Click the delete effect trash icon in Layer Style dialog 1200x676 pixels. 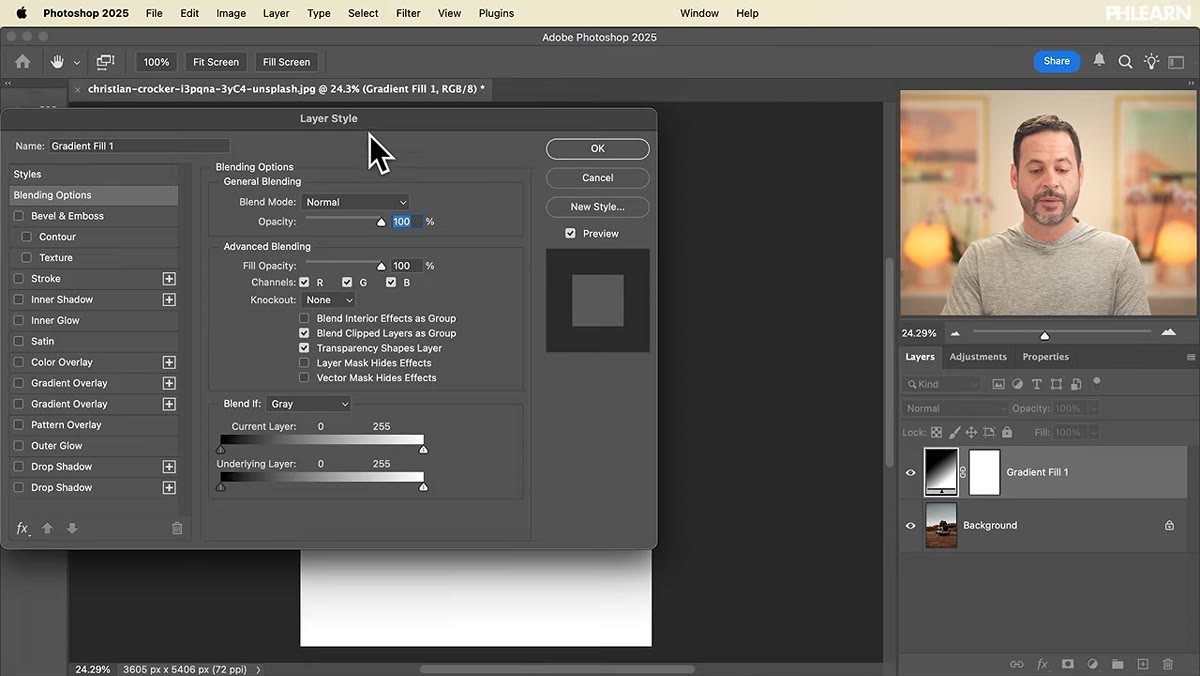click(177, 528)
